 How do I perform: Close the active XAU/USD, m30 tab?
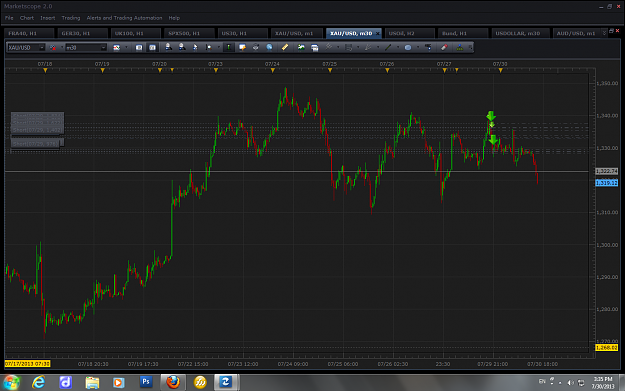tap(377, 33)
